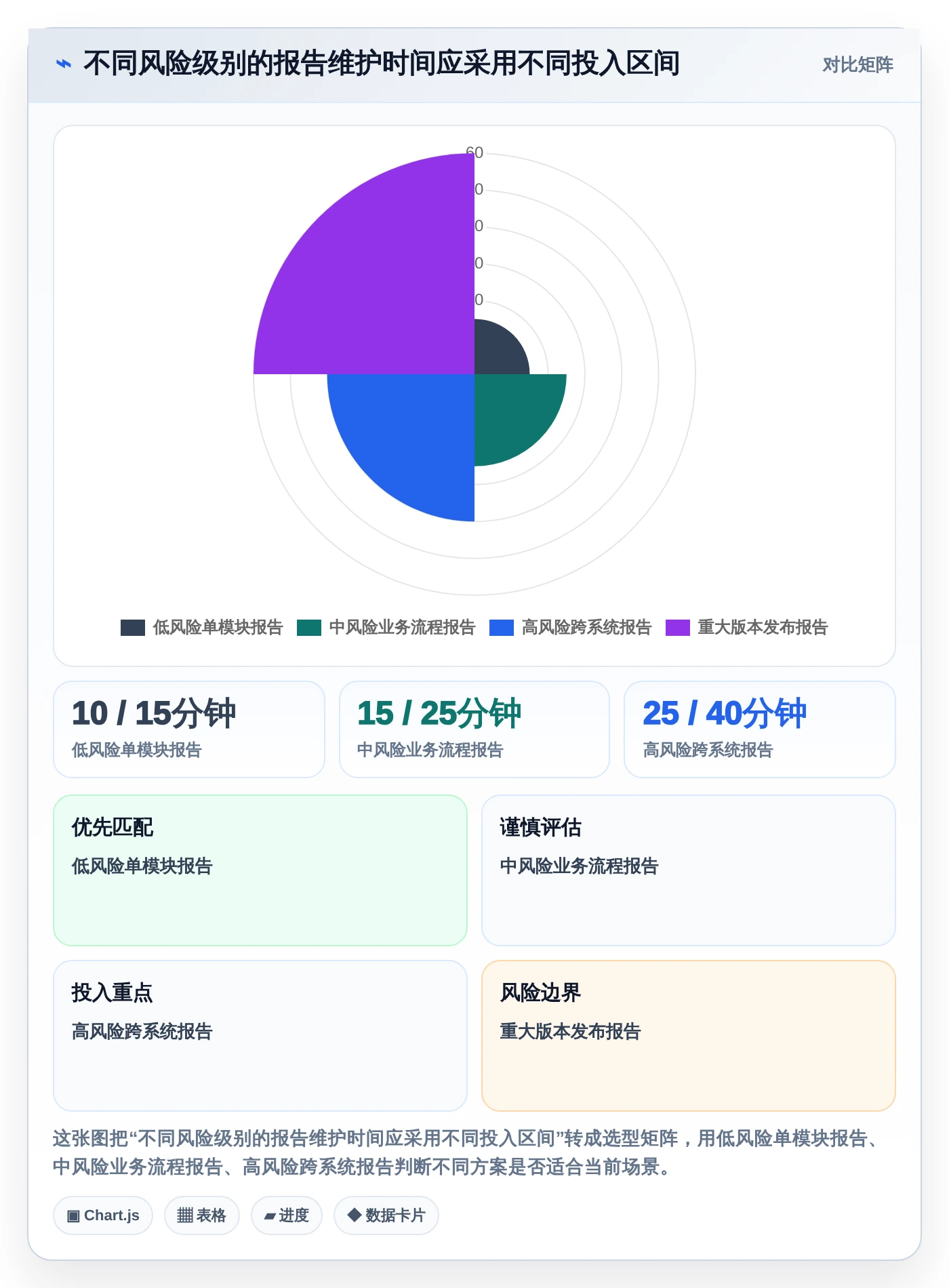Click the lightning icon beside the title
Image resolution: width=949 pixels, height=1288 pixels.
coord(64,64)
